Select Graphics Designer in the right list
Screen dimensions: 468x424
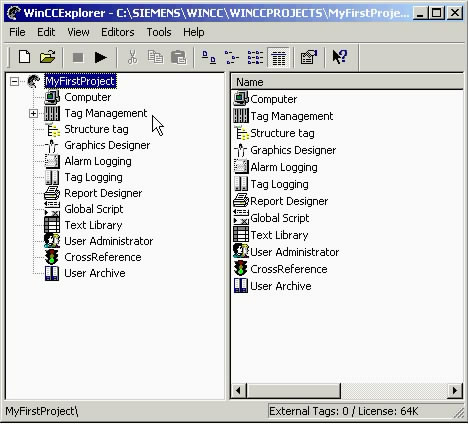tap(293, 150)
